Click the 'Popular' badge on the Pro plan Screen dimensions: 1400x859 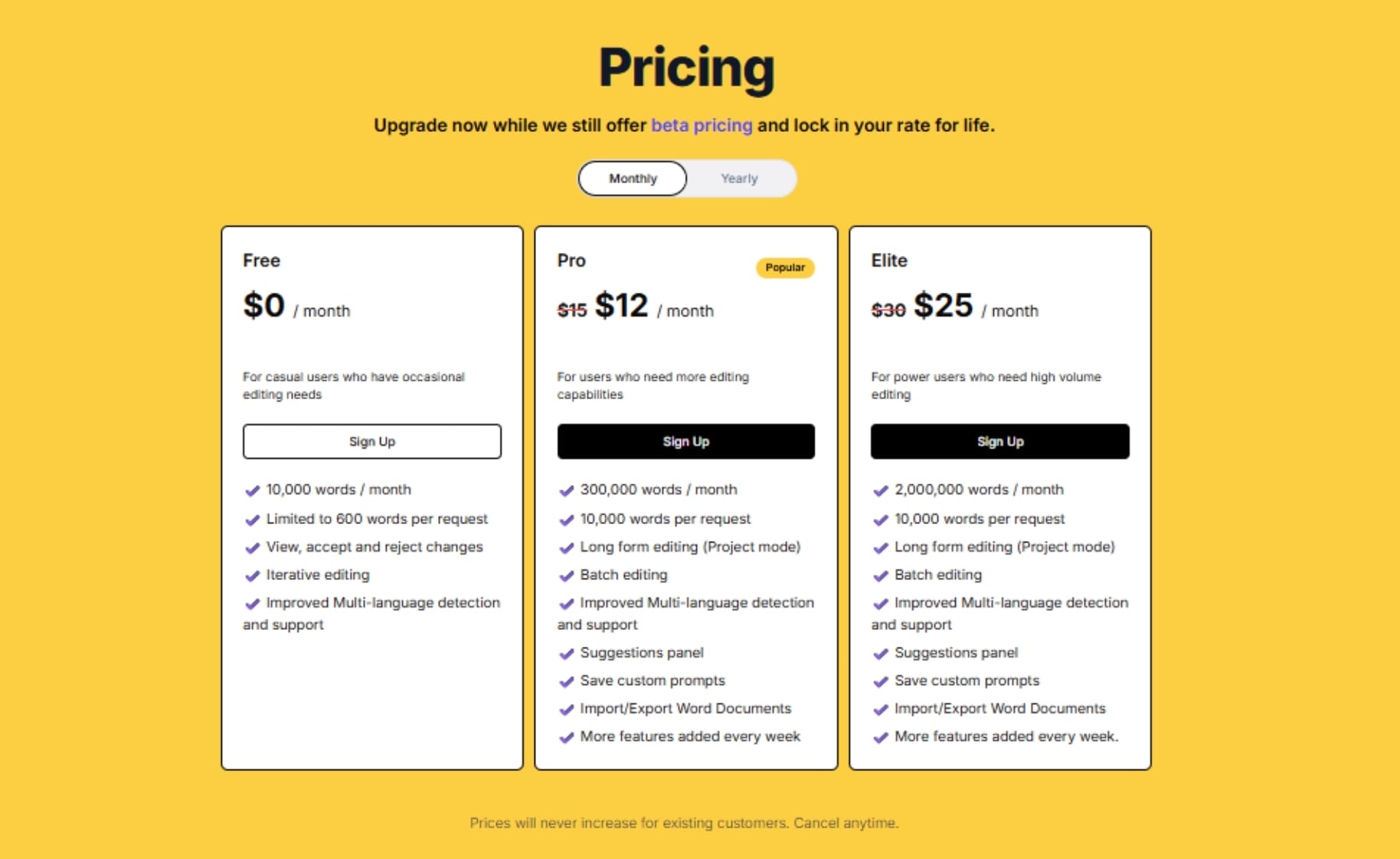click(x=784, y=268)
